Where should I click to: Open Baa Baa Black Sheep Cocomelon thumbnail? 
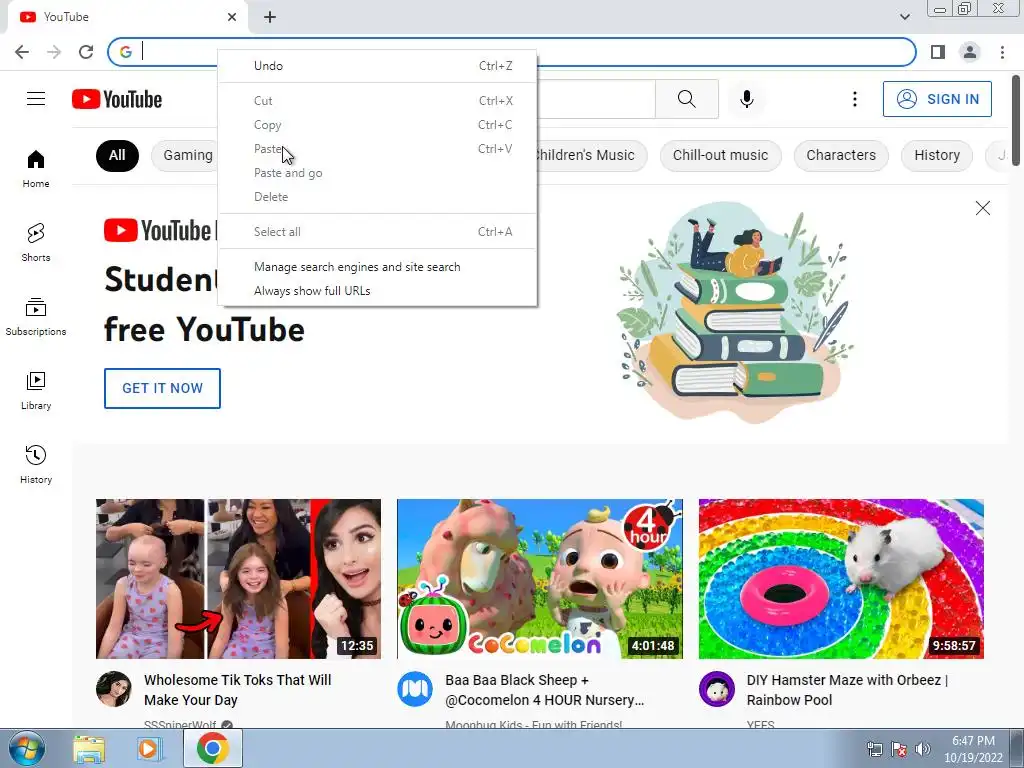coord(540,579)
